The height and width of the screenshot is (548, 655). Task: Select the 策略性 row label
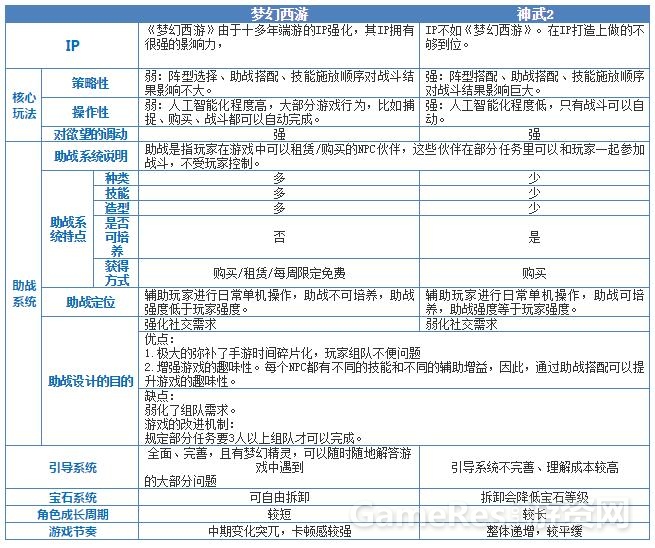tap(90, 84)
